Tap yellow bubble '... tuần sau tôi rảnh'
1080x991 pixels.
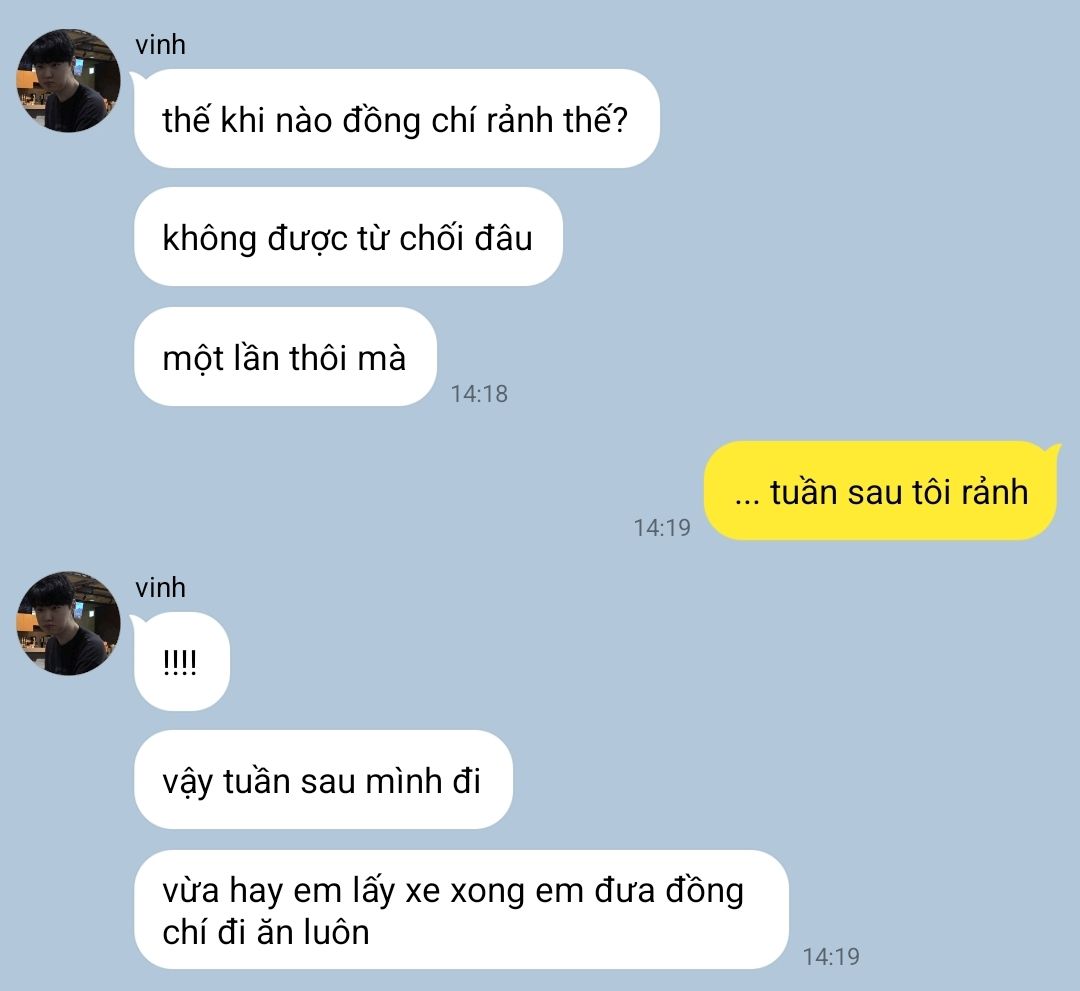coord(882,490)
